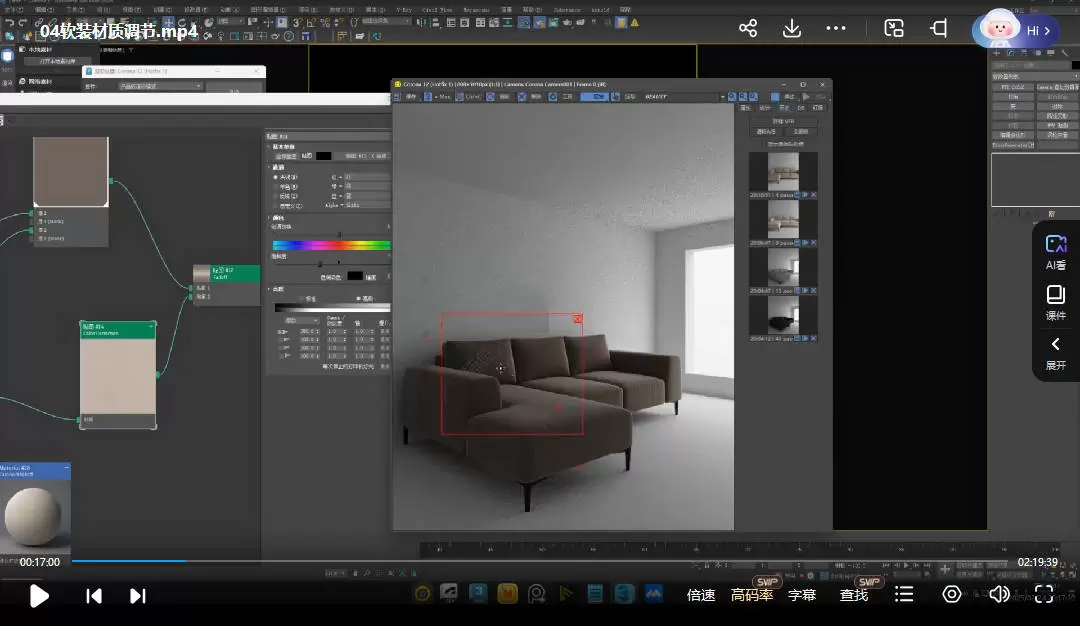1080x626 pixels.
Task: Select the first beige sofa render thumbnail
Action: click(783, 171)
